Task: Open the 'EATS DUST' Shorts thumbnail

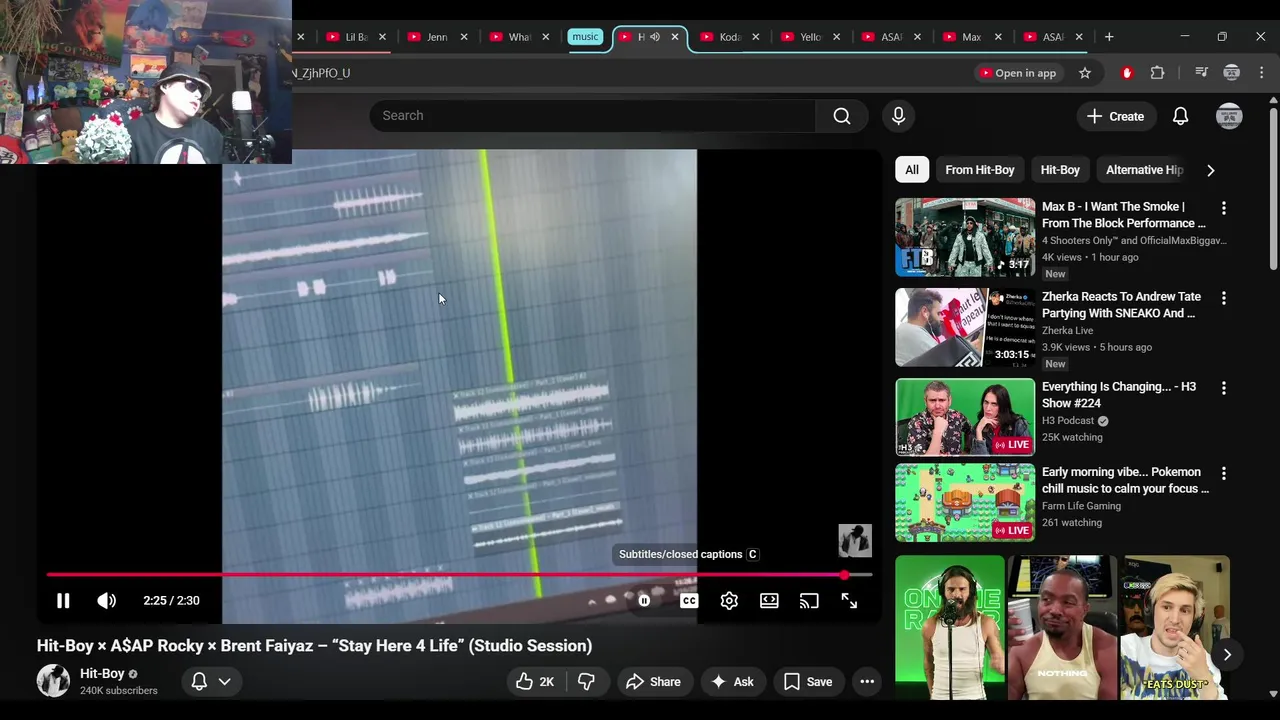Action: [1175, 628]
